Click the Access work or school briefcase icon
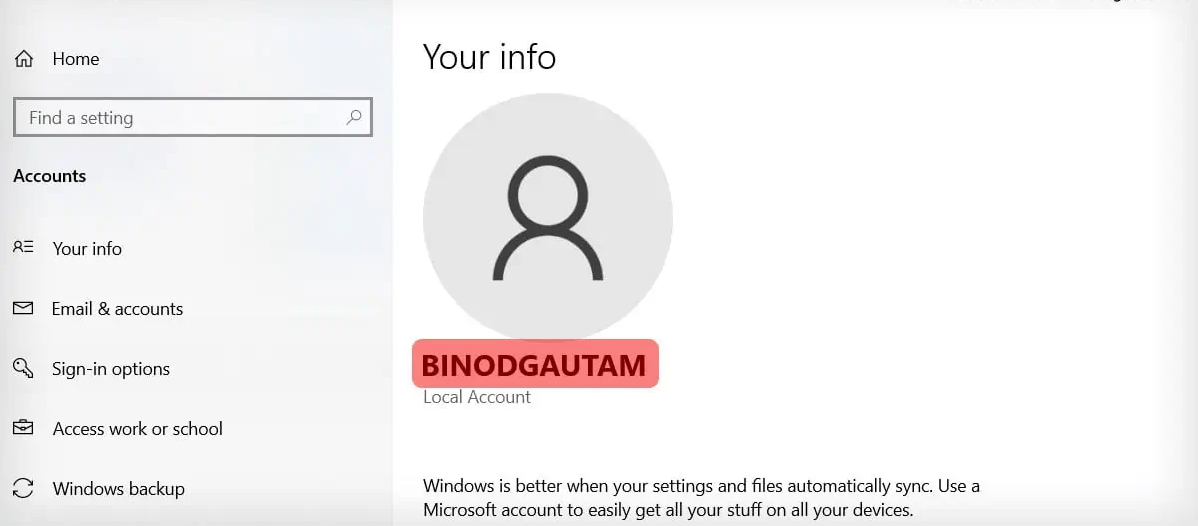1198x526 pixels. click(x=24, y=428)
